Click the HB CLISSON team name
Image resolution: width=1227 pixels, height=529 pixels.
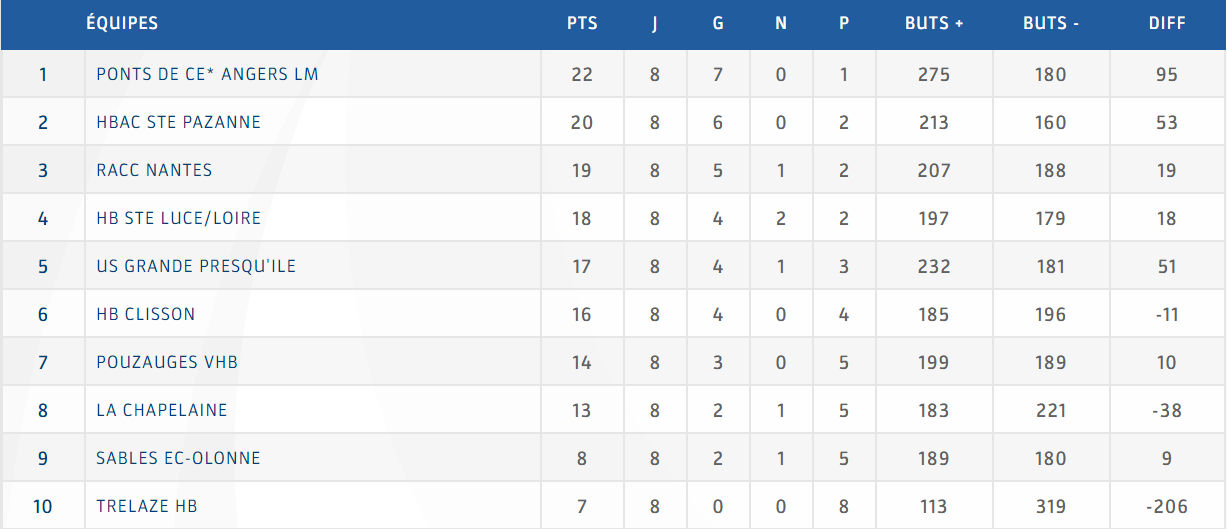pyautogui.click(x=145, y=314)
